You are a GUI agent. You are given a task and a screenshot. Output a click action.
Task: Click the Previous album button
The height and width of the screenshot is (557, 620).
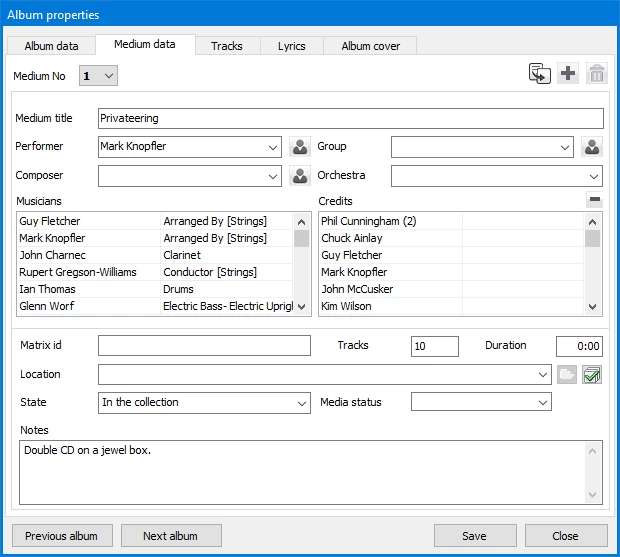point(62,536)
